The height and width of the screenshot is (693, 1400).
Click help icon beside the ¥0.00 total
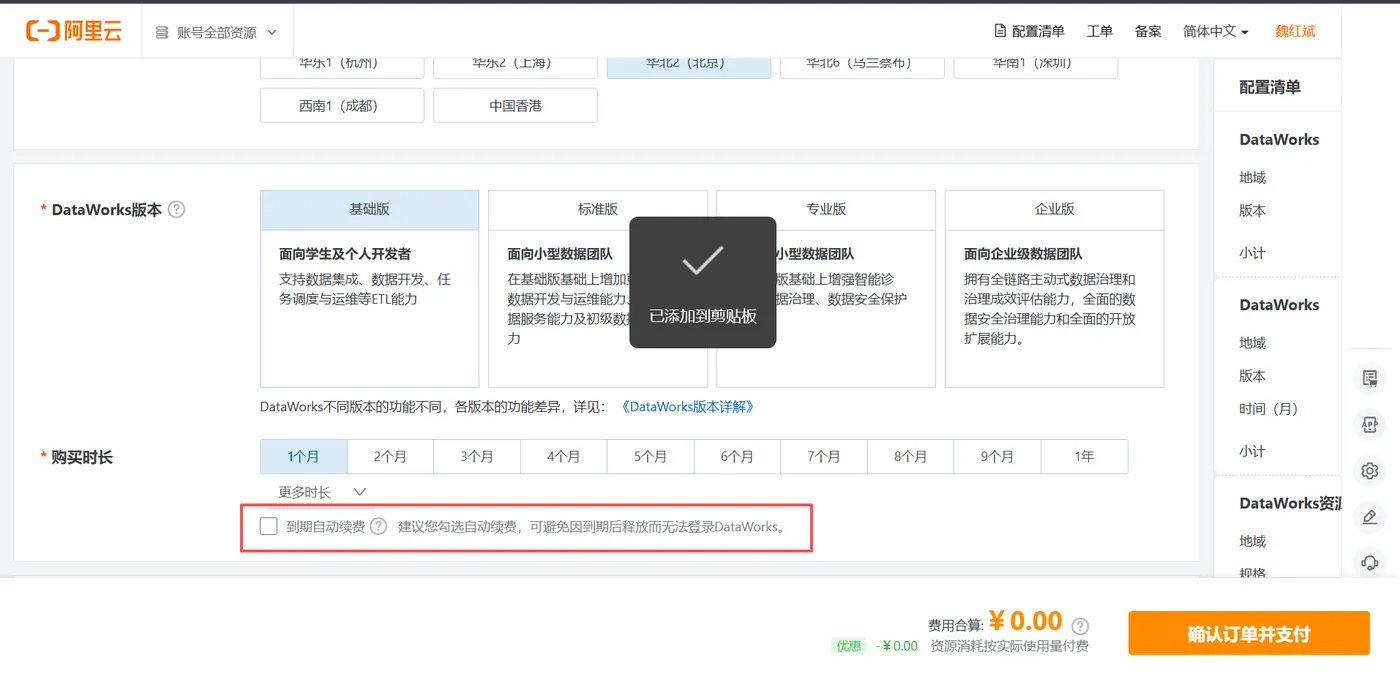pyautogui.click(x=1080, y=626)
